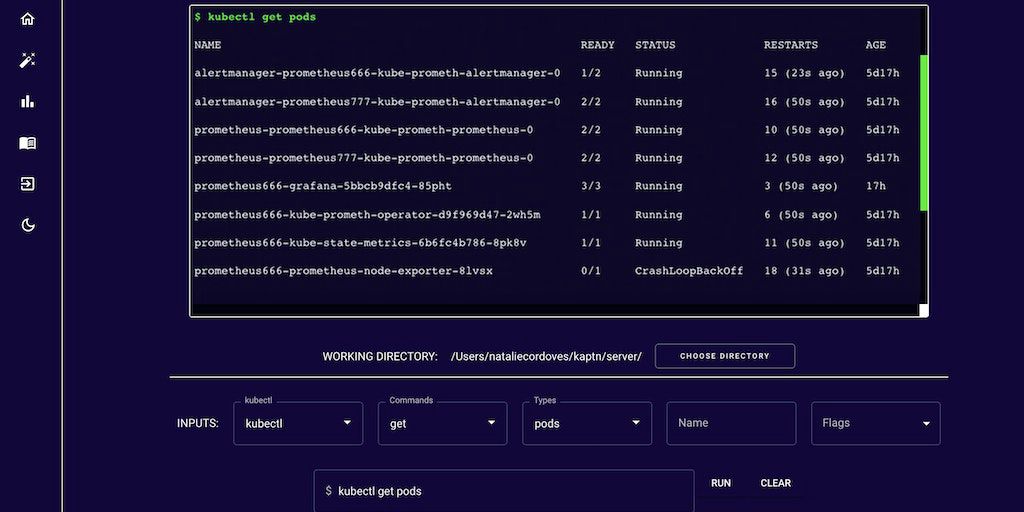Open the magic wand setup icon
This screenshot has width=1024, height=512.
click(28, 60)
